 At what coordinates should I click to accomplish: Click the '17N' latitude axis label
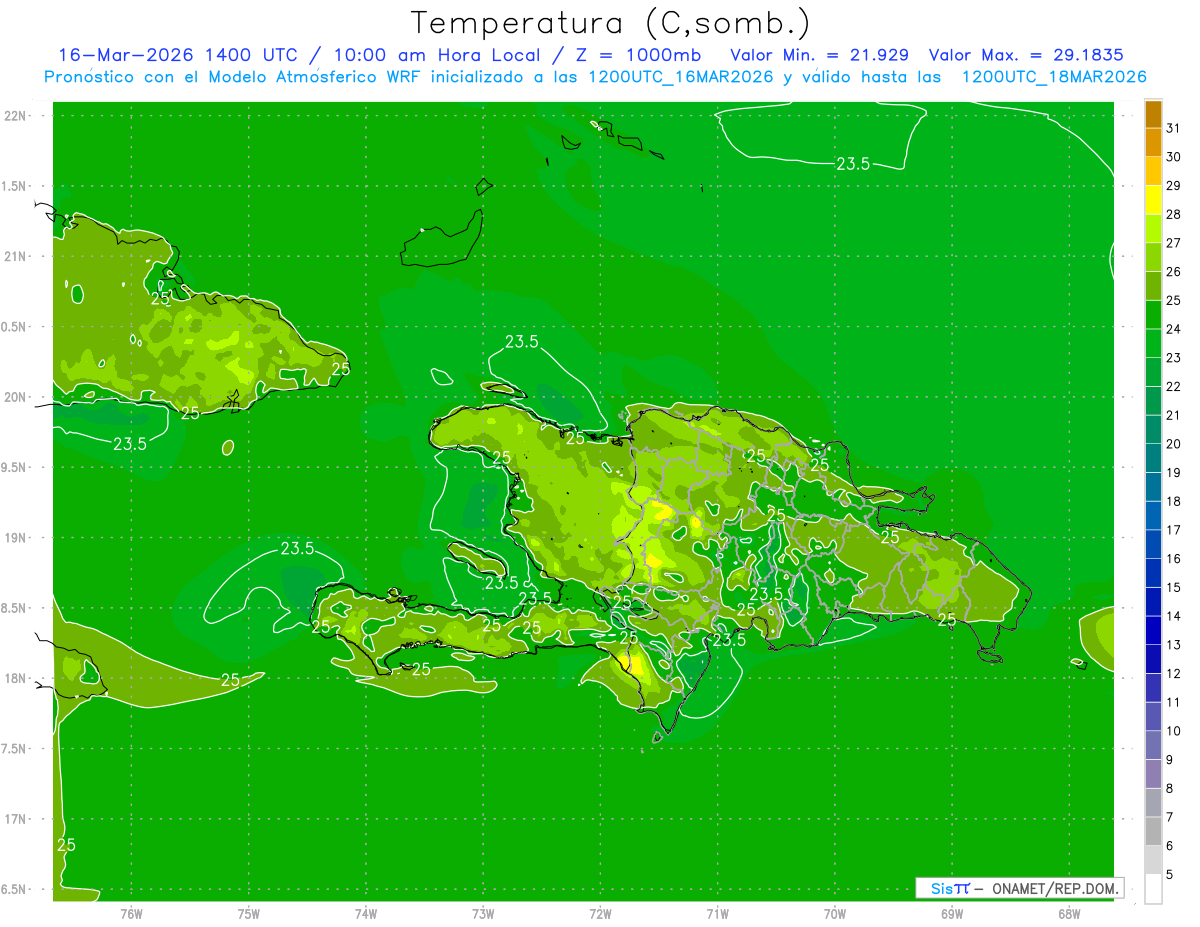15,819
